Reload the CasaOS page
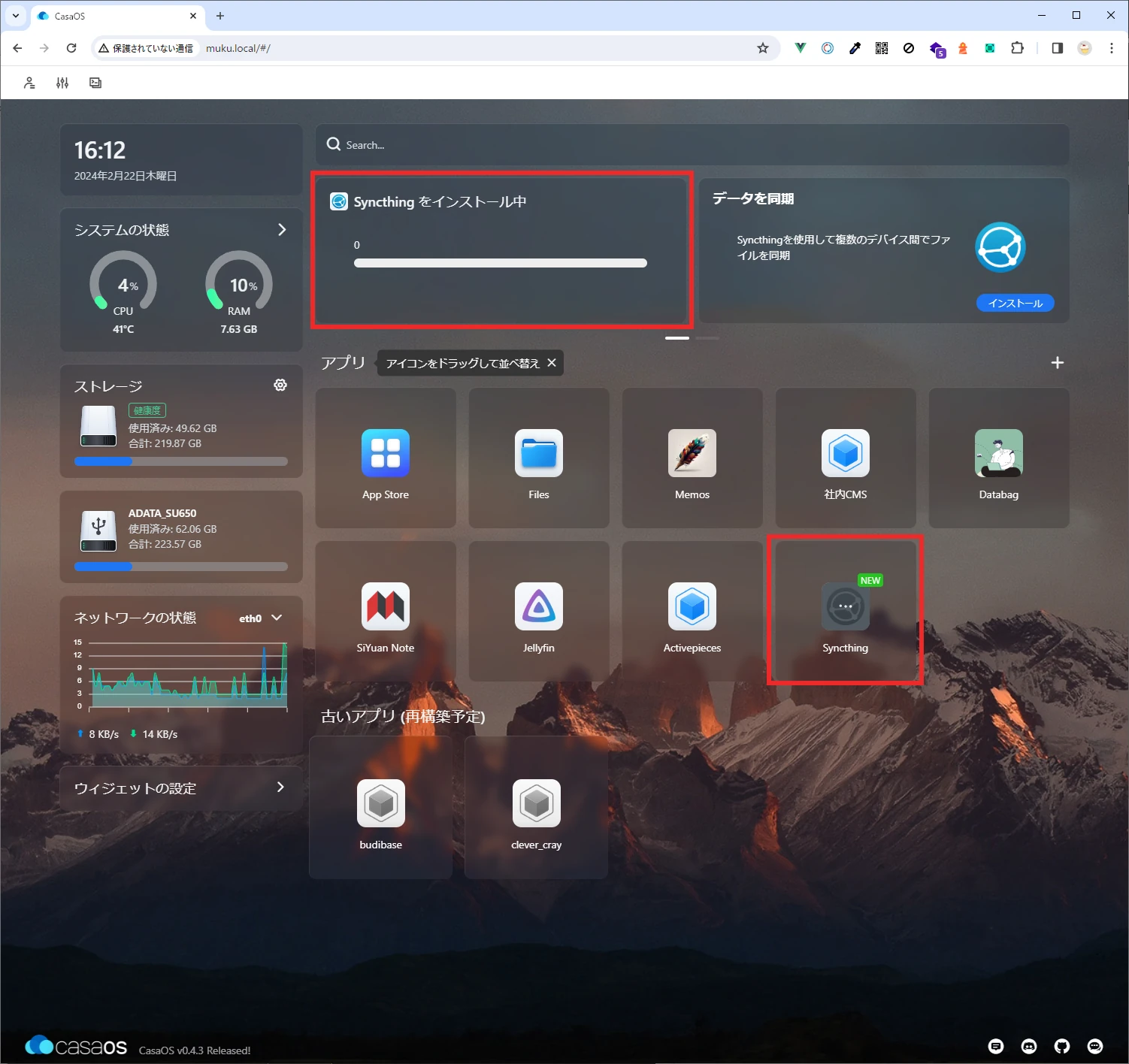 tap(71, 48)
